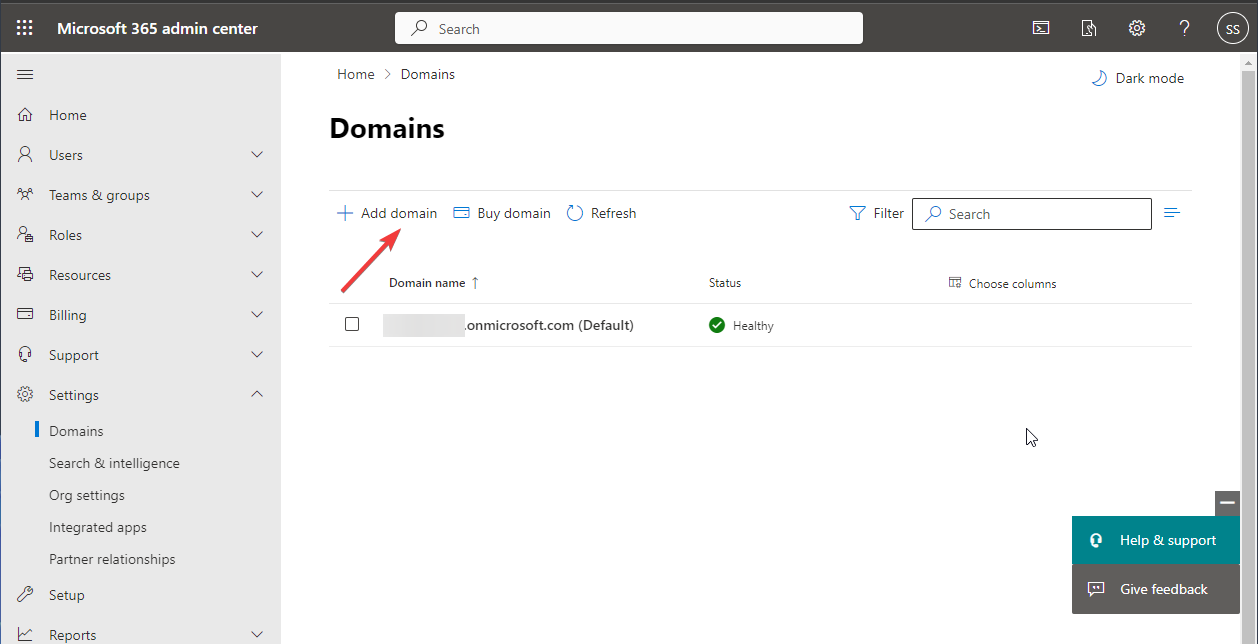Expand the Support chevron

(257, 355)
